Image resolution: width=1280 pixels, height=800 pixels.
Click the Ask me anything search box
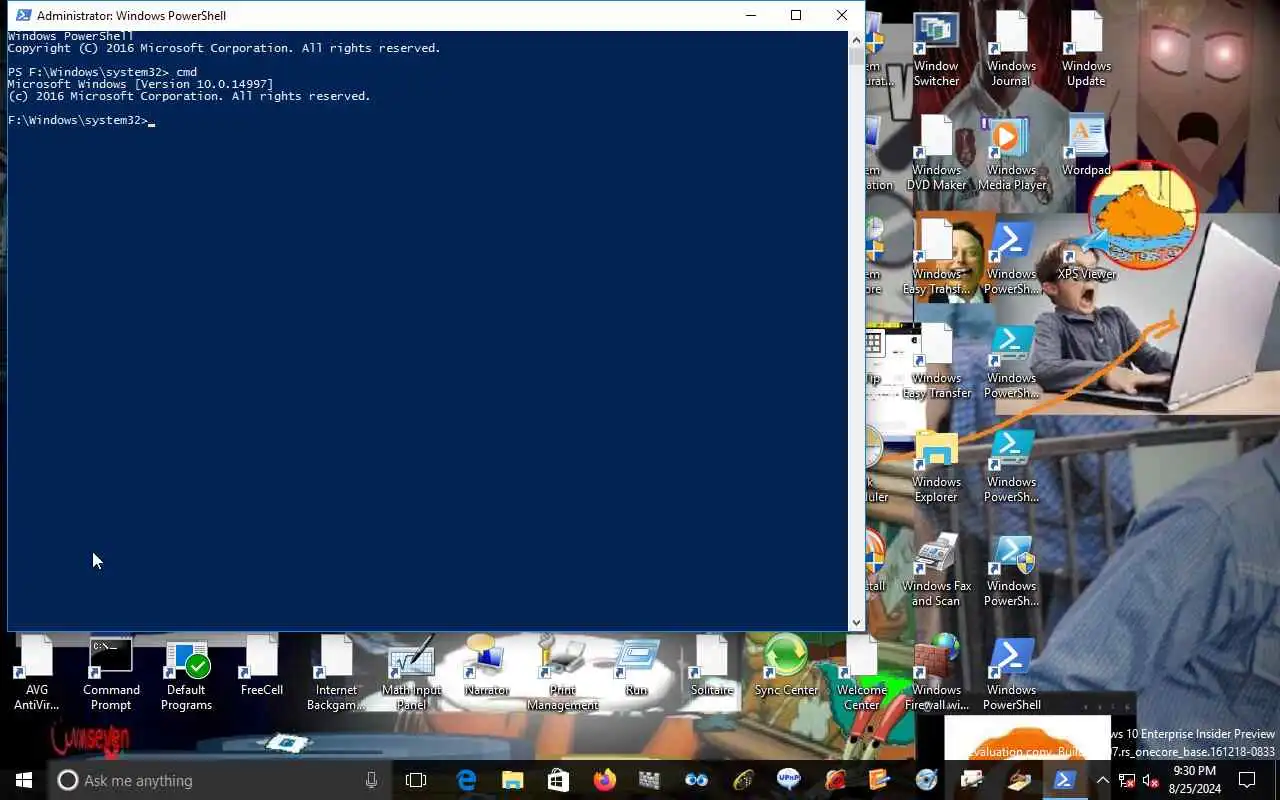(x=220, y=780)
